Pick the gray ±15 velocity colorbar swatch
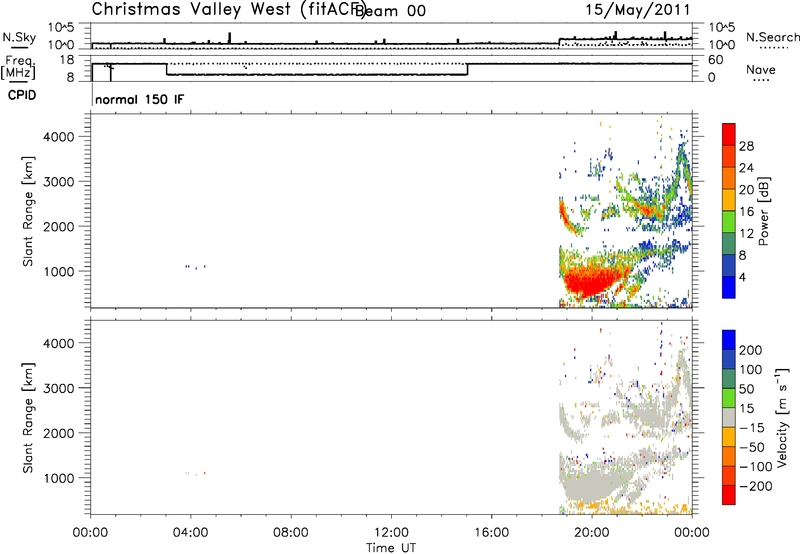 click(729, 418)
